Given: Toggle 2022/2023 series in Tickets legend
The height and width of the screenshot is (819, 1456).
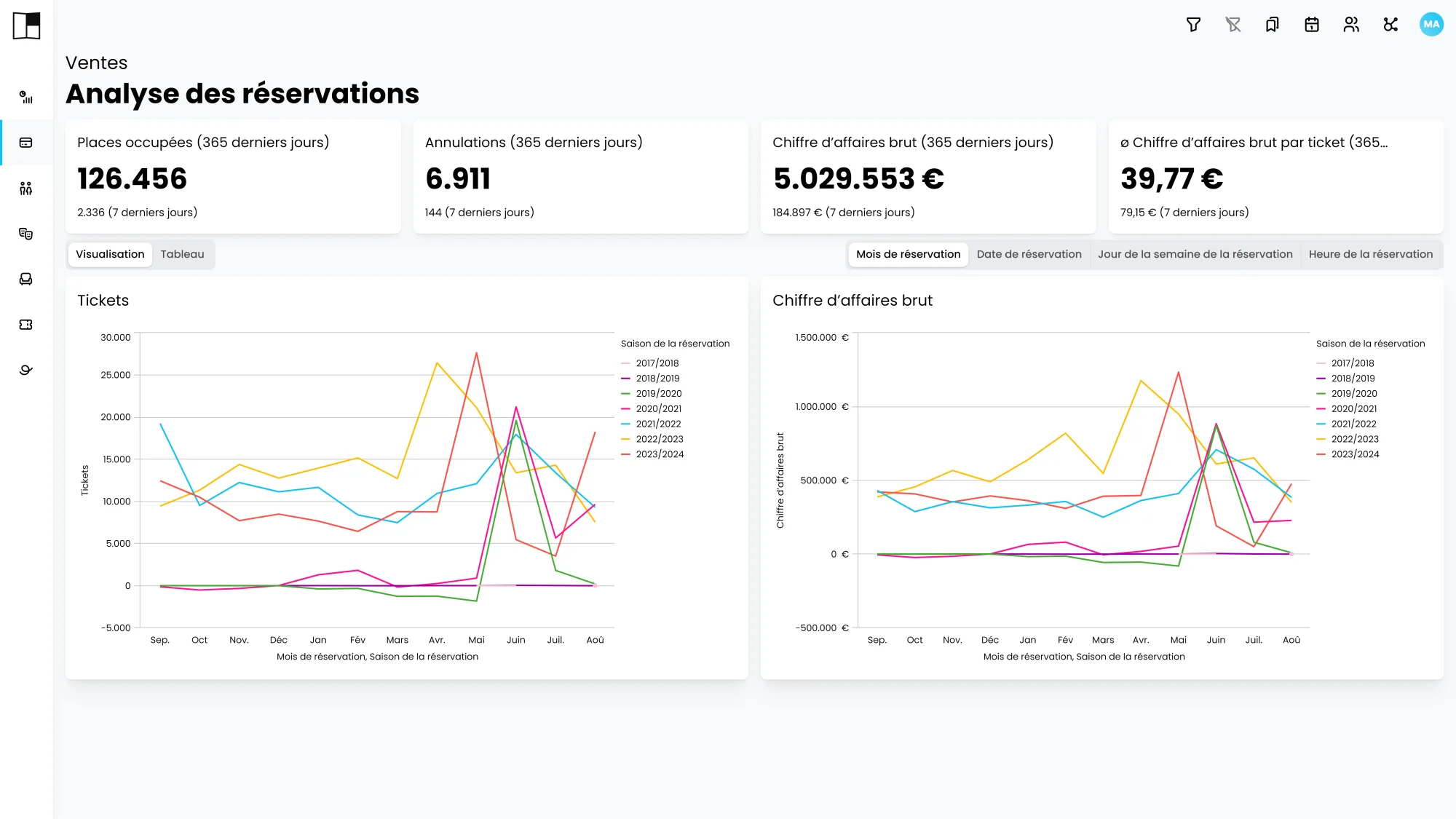Looking at the screenshot, I should point(652,439).
